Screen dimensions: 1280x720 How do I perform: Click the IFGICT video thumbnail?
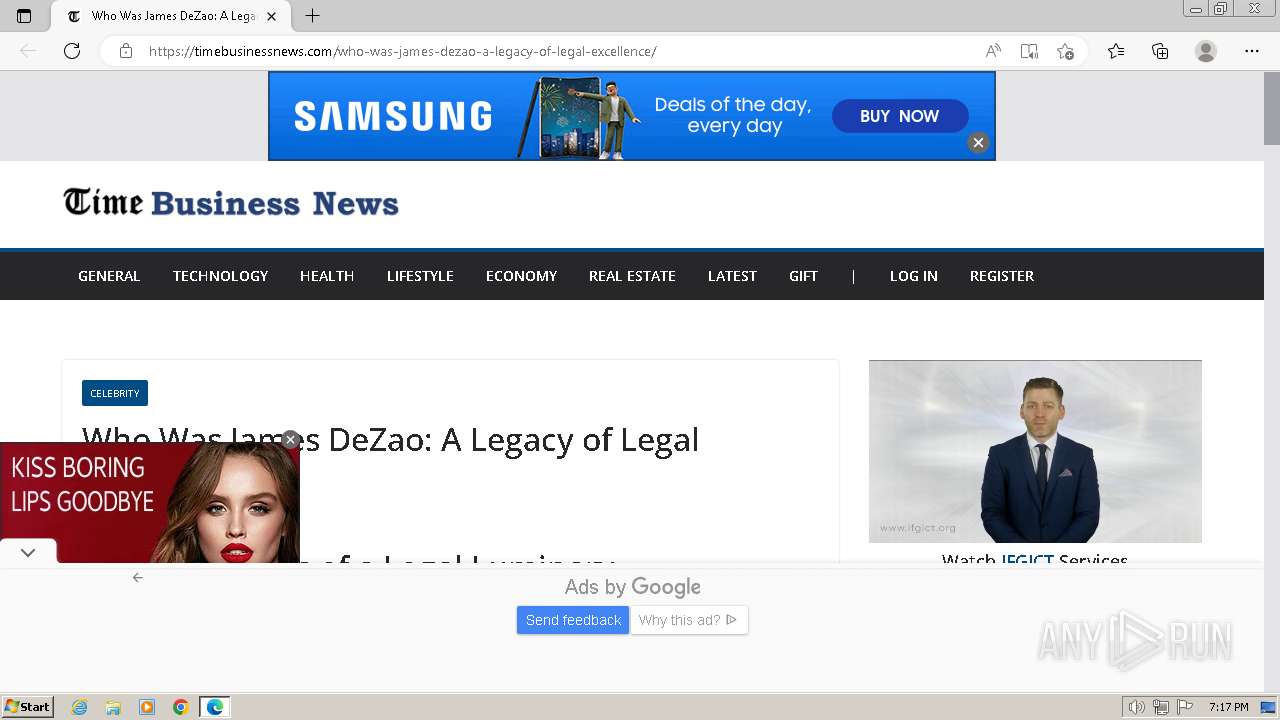(x=1035, y=451)
